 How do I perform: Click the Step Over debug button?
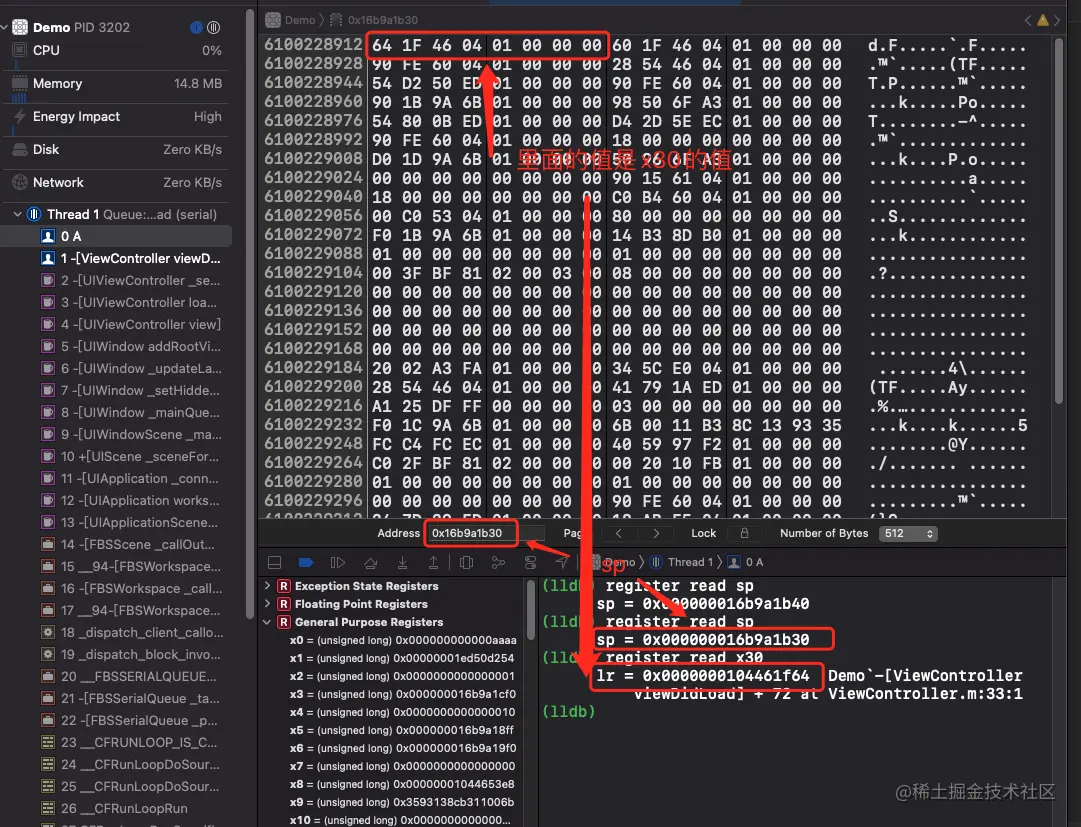pyautogui.click(x=370, y=562)
